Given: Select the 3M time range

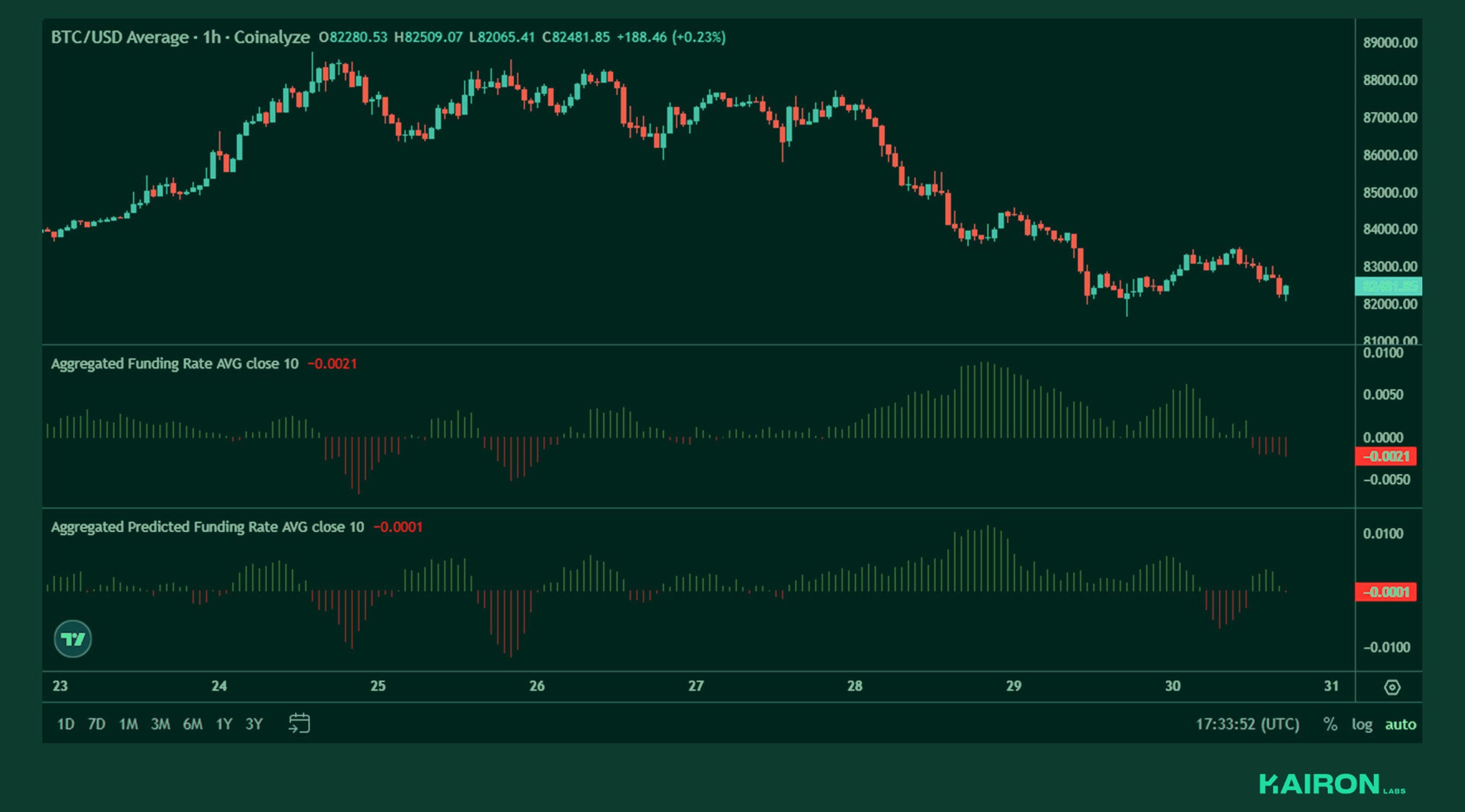Looking at the screenshot, I should pyautogui.click(x=160, y=724).
